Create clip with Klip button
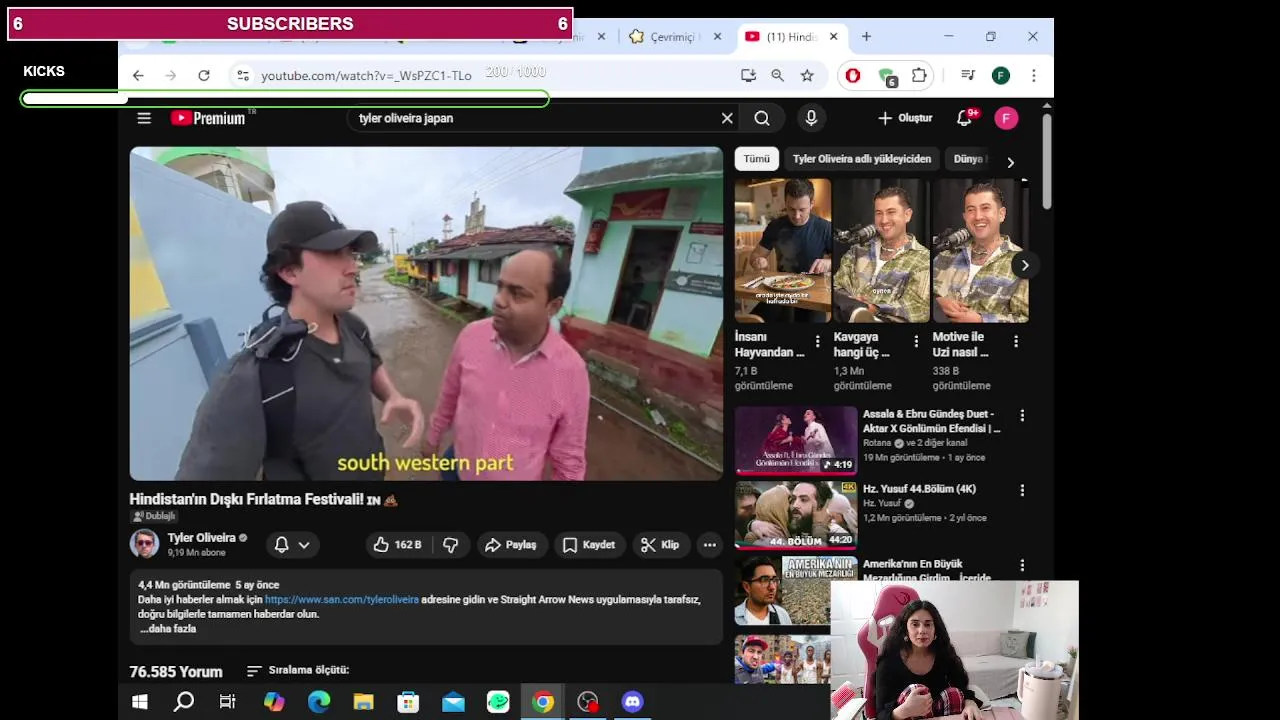 click(660, 545)
